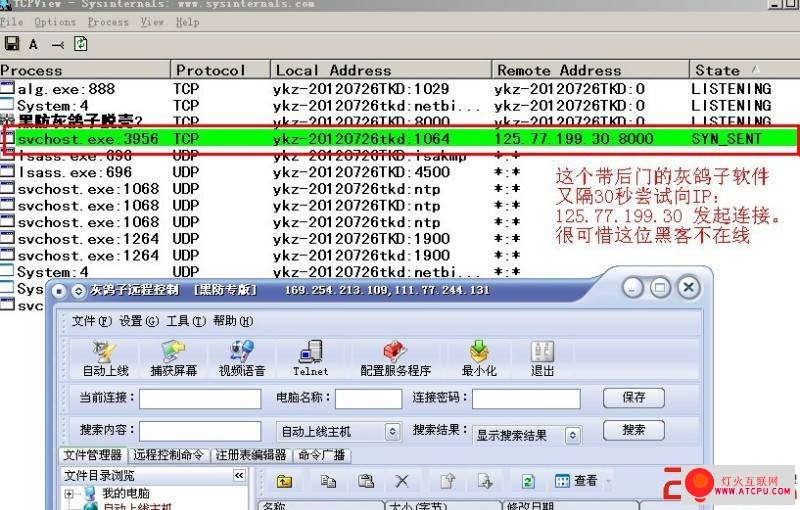
Task: Click the 自动上线 toolbar icon
Action: (x=106, y=359)
